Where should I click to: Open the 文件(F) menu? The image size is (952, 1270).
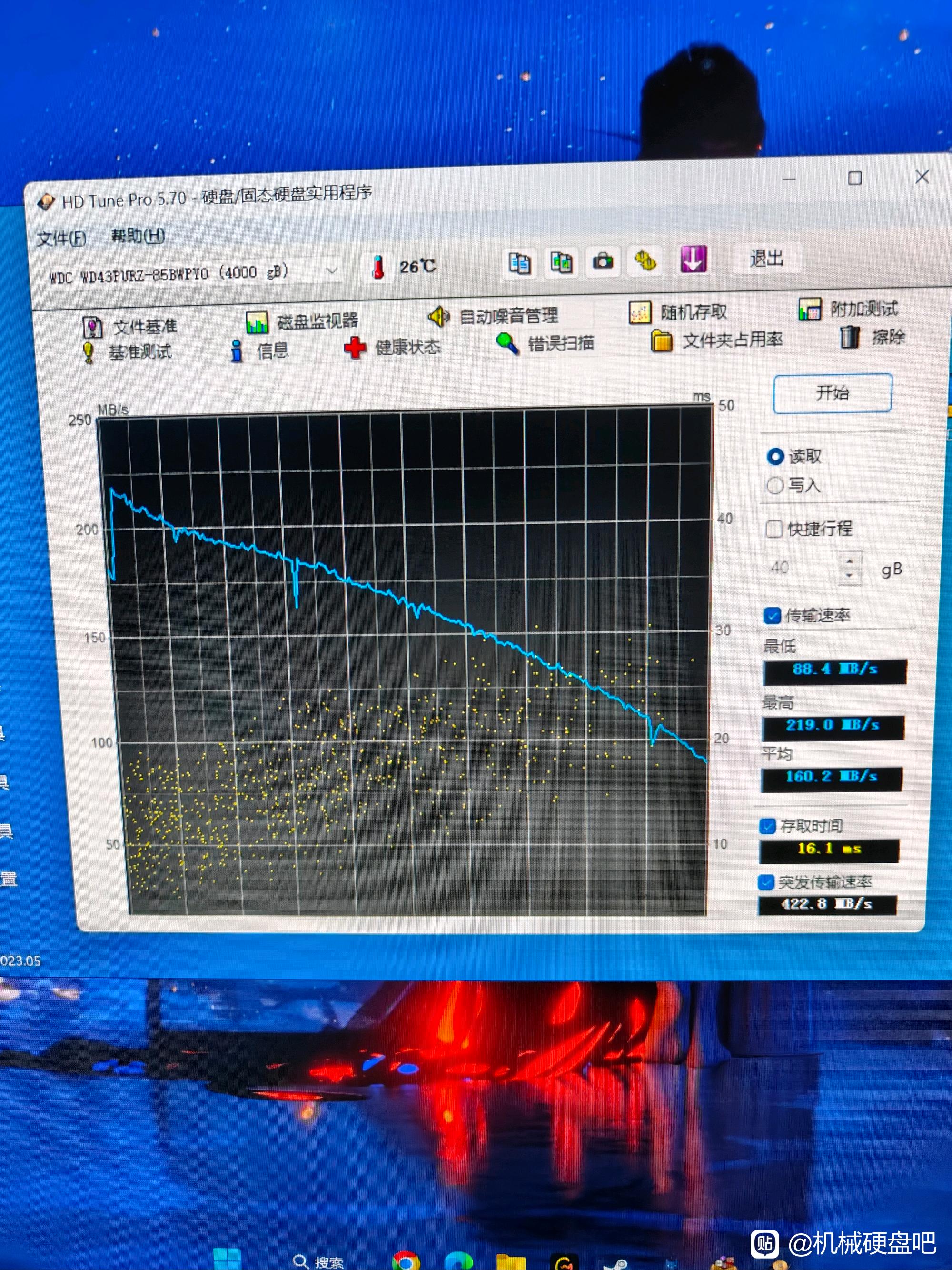[61, 238]
